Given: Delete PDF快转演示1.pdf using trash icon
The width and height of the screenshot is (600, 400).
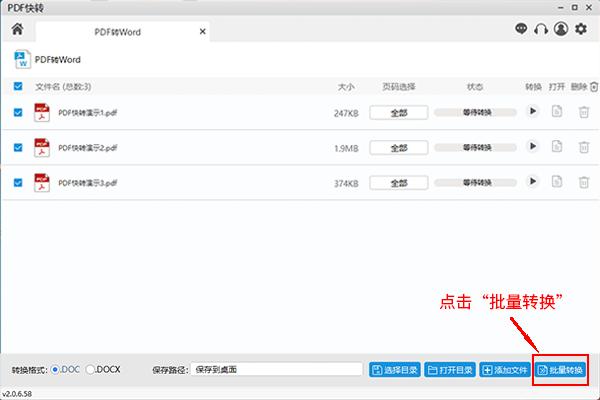Looking at the screenshot, I should [x=584, y=112].
